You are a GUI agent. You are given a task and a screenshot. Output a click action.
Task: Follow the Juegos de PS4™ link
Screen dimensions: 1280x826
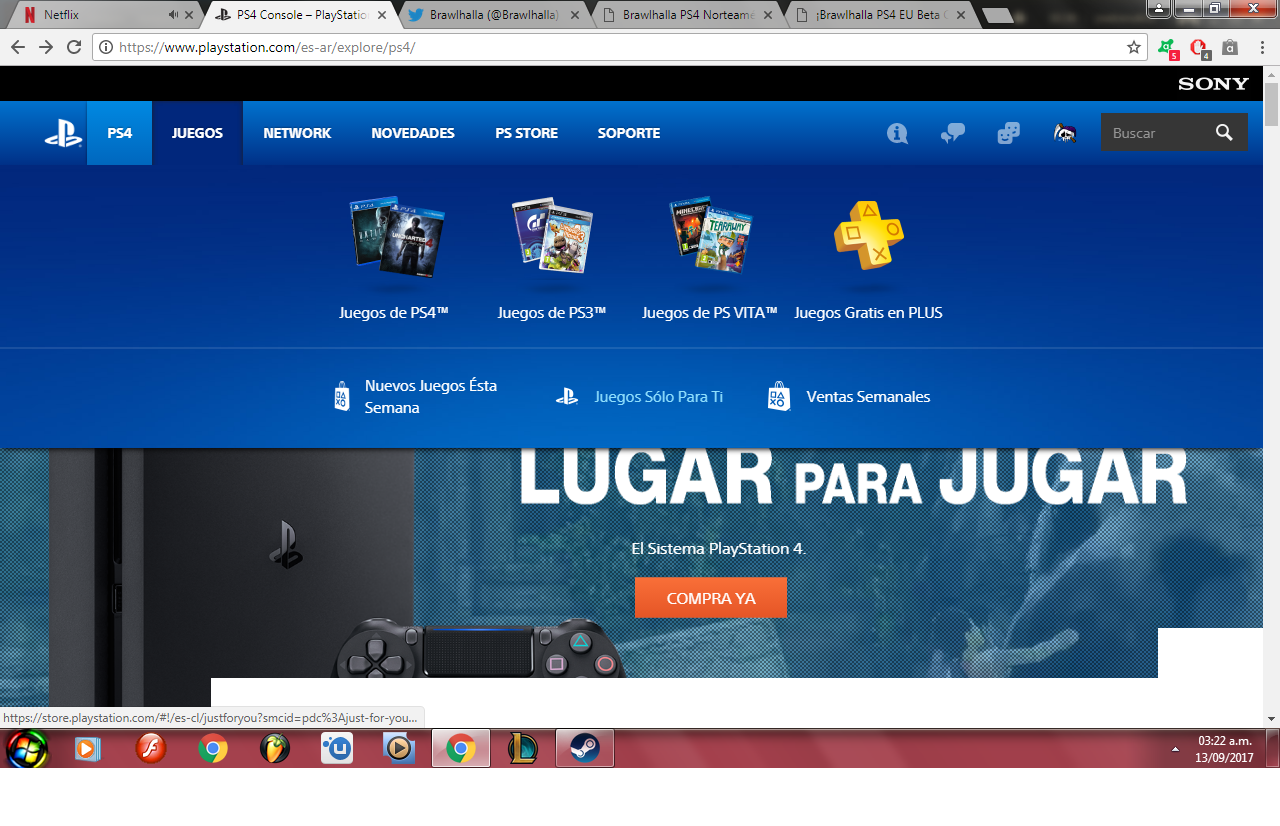click(x=394, y=313)
